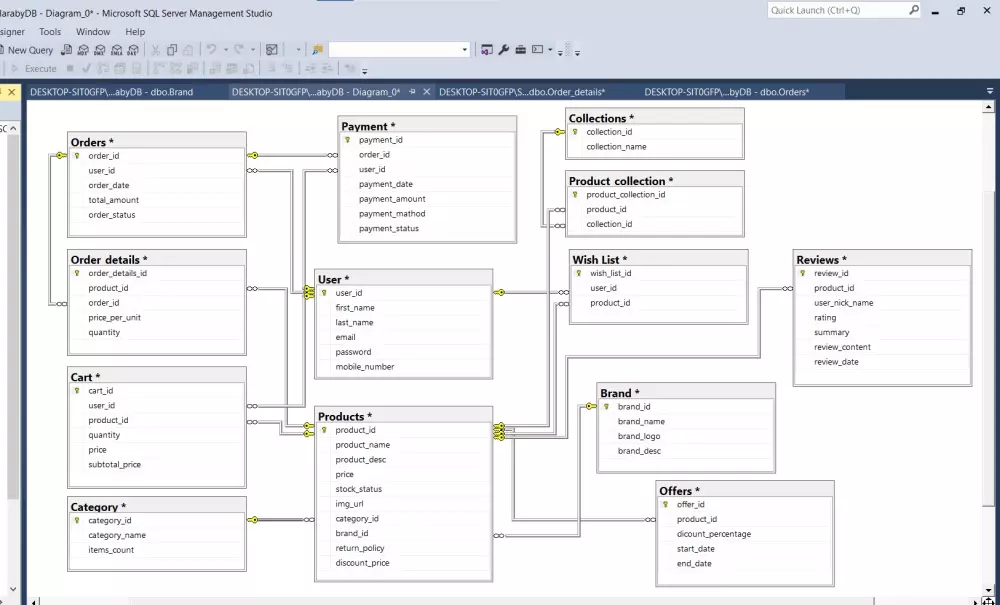Select the Window menu

pos(93,31)
